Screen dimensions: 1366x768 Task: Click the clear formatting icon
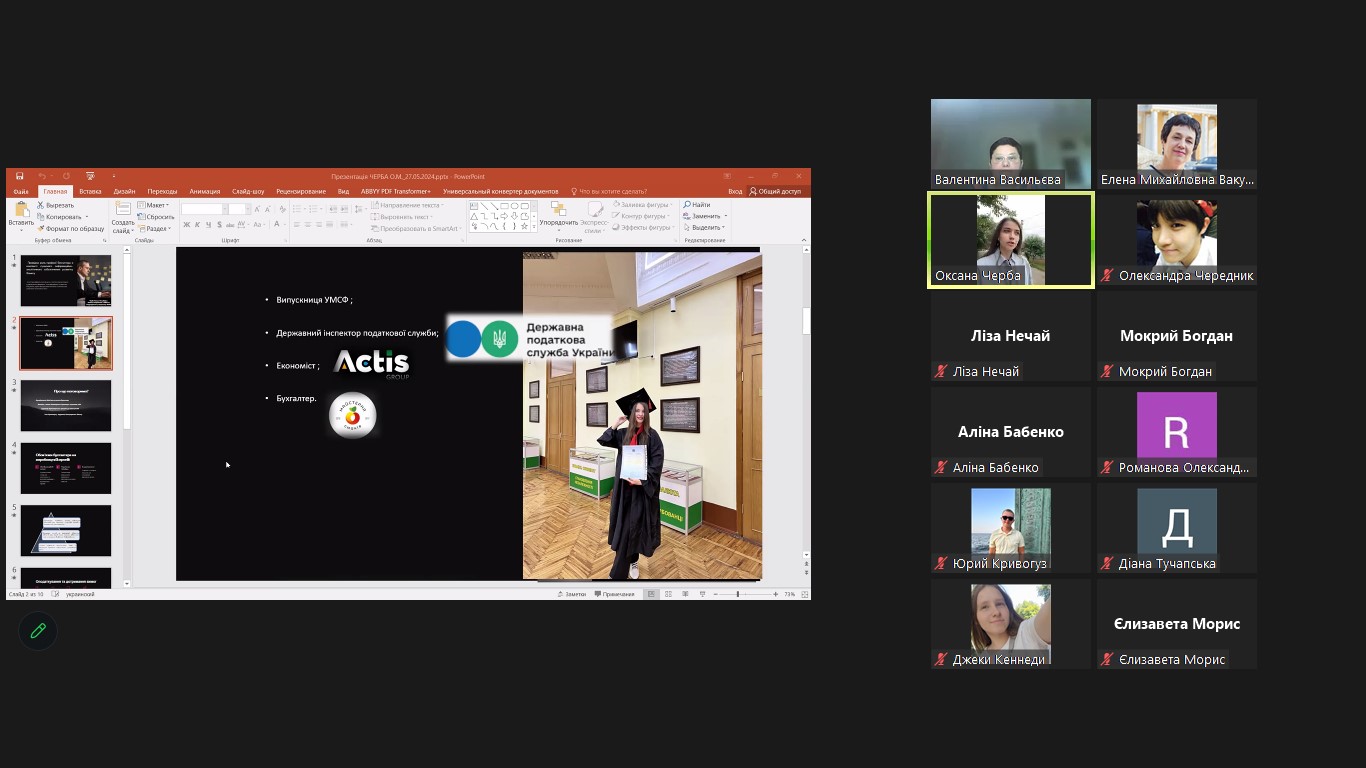282,209
